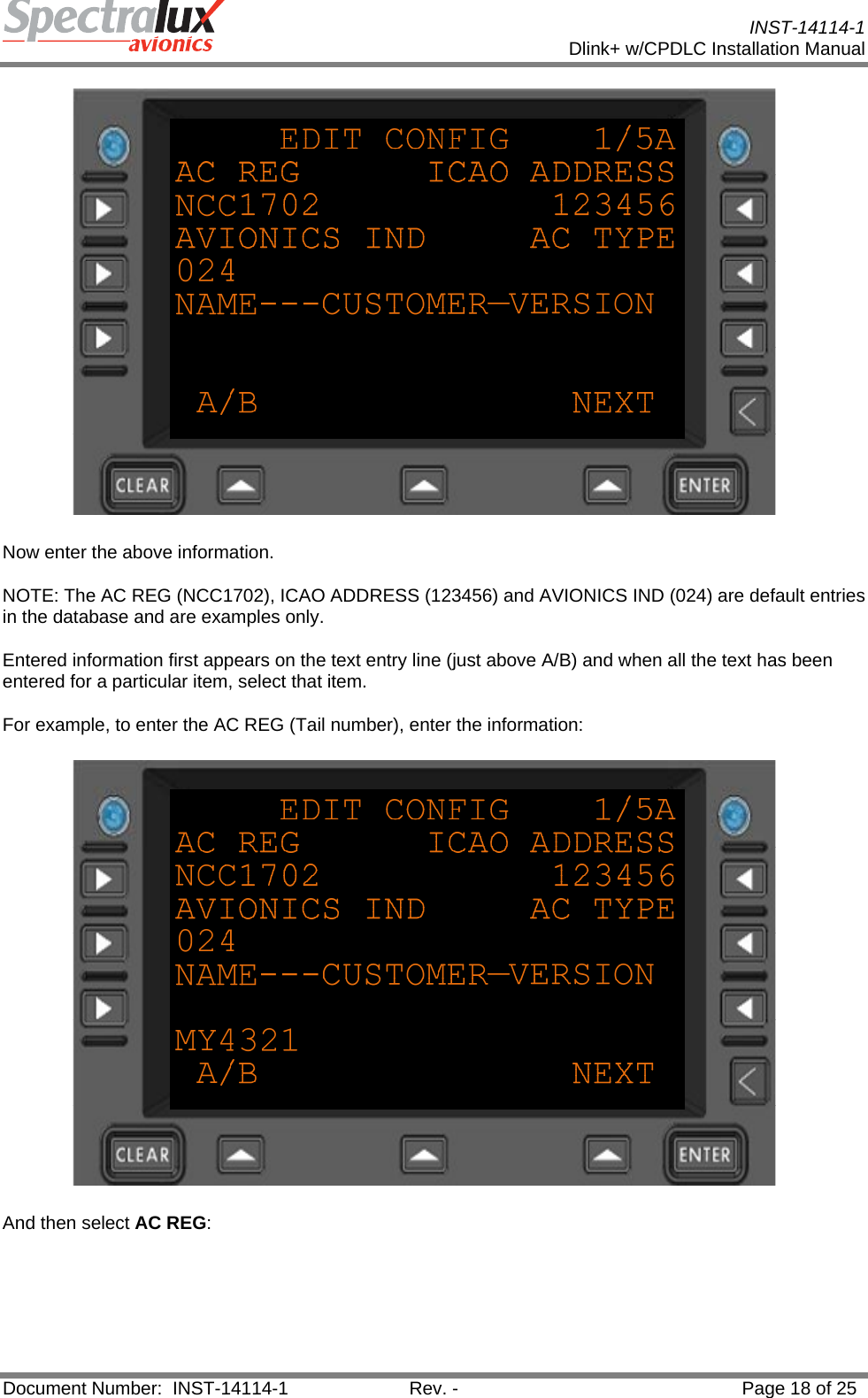
Task: Click the middle up-arrow key, first device
Action: pyautogui.click(x=424, y=485)
